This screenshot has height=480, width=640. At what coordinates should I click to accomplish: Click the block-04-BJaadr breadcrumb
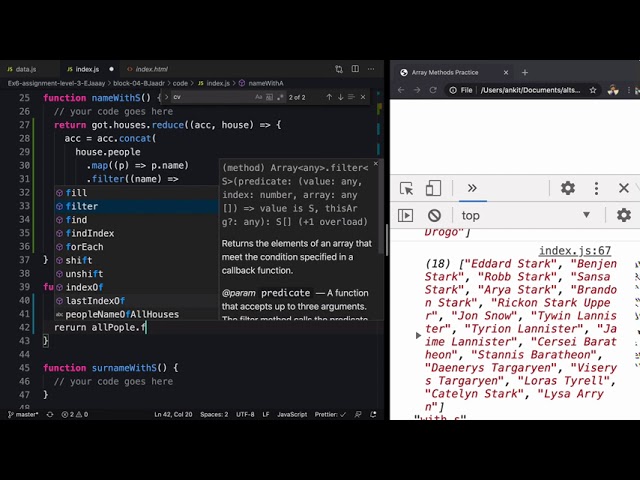point(139,83)
